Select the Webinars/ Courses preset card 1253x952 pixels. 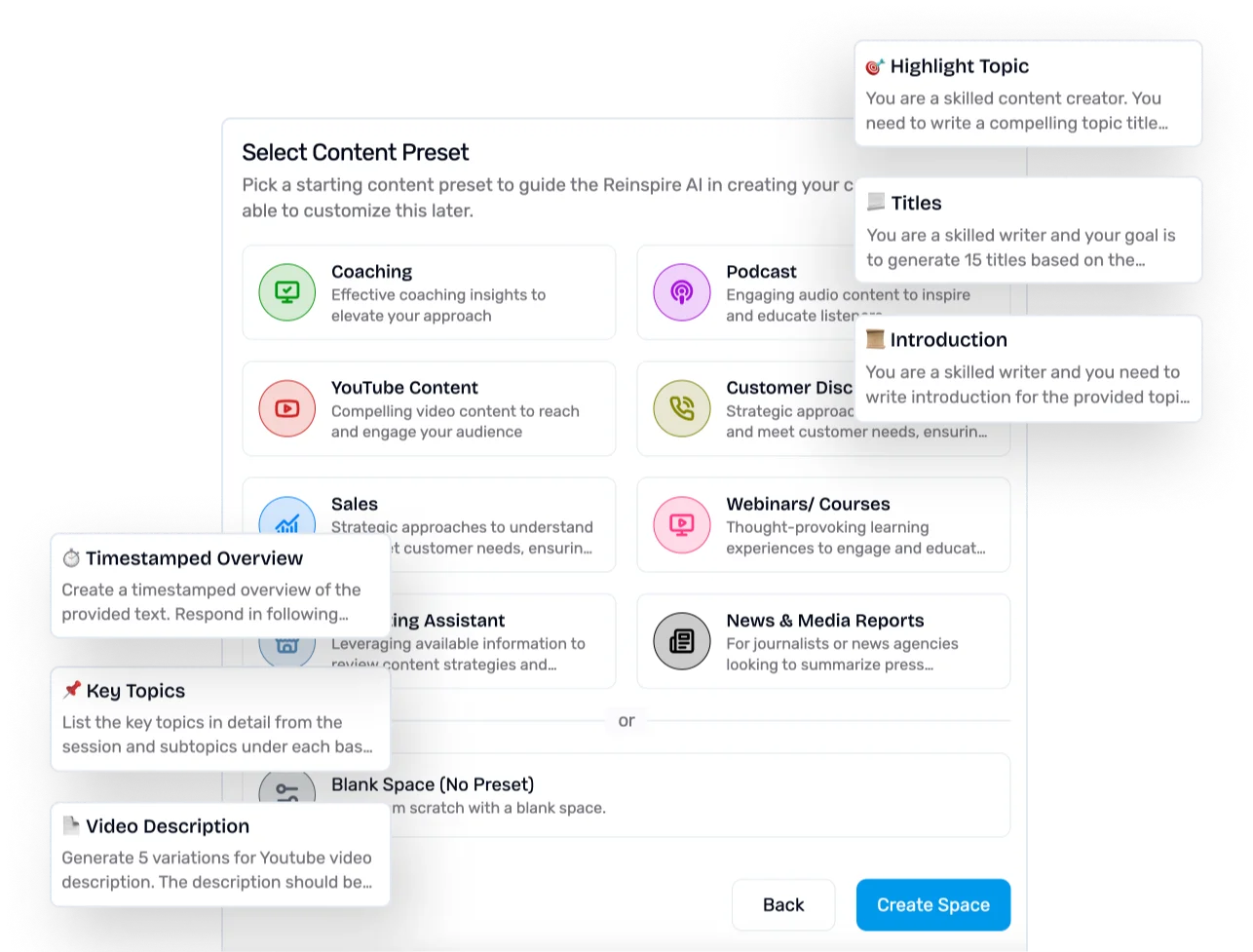coord(823,524)
